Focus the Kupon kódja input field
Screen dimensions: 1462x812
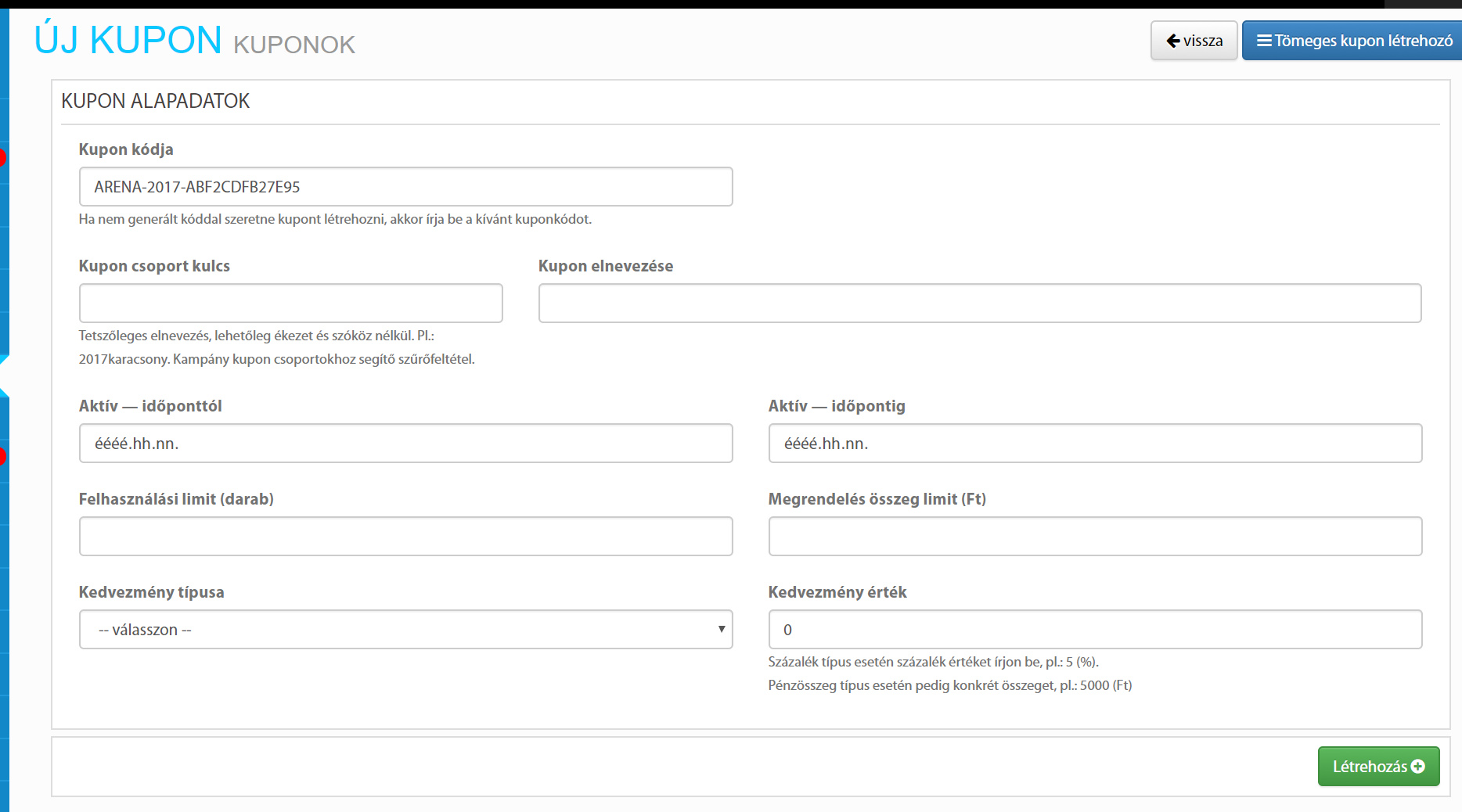coord(405,187)
